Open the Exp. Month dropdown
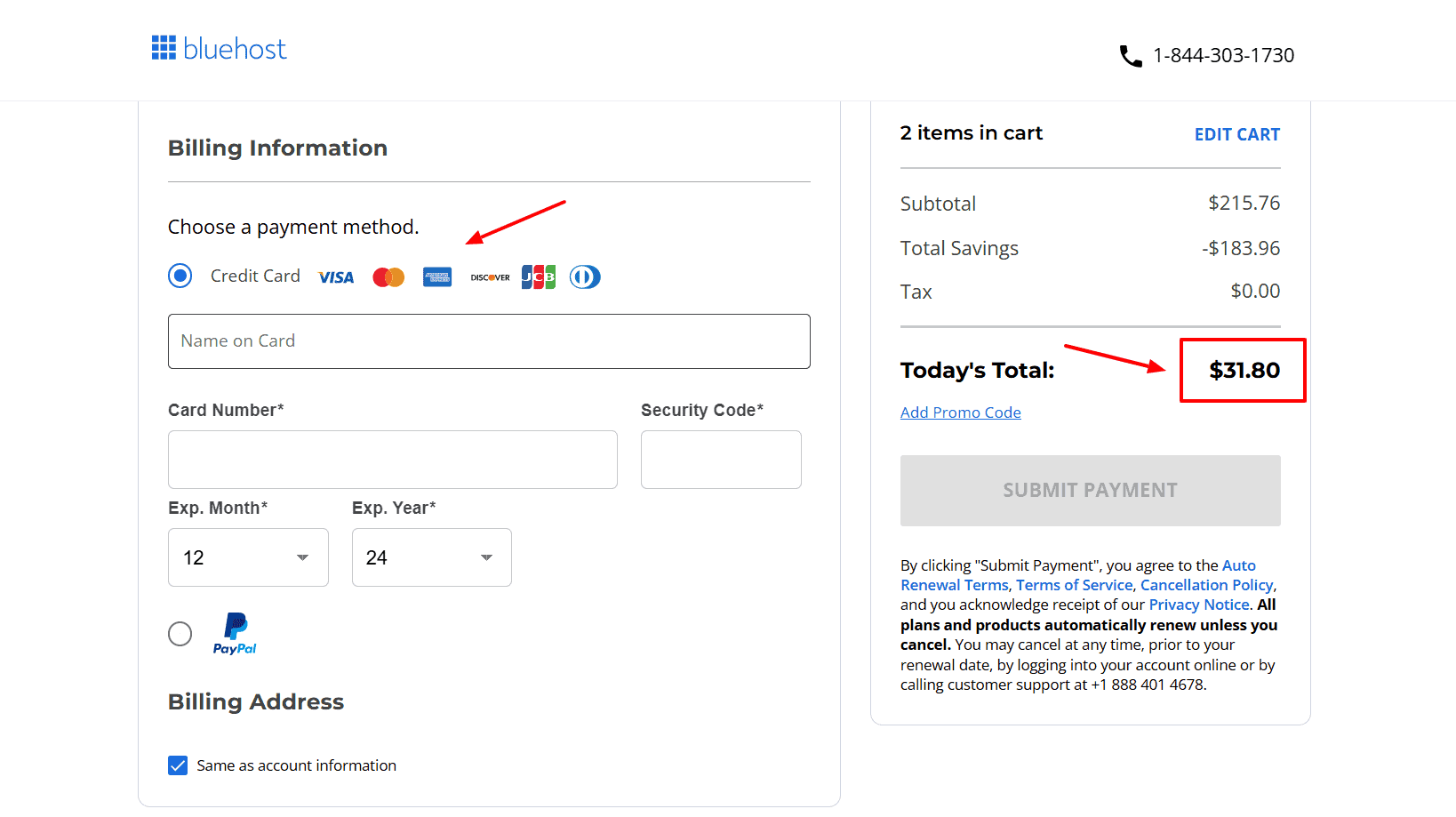This screenshot has width=1456, height=817. [248, 557]
